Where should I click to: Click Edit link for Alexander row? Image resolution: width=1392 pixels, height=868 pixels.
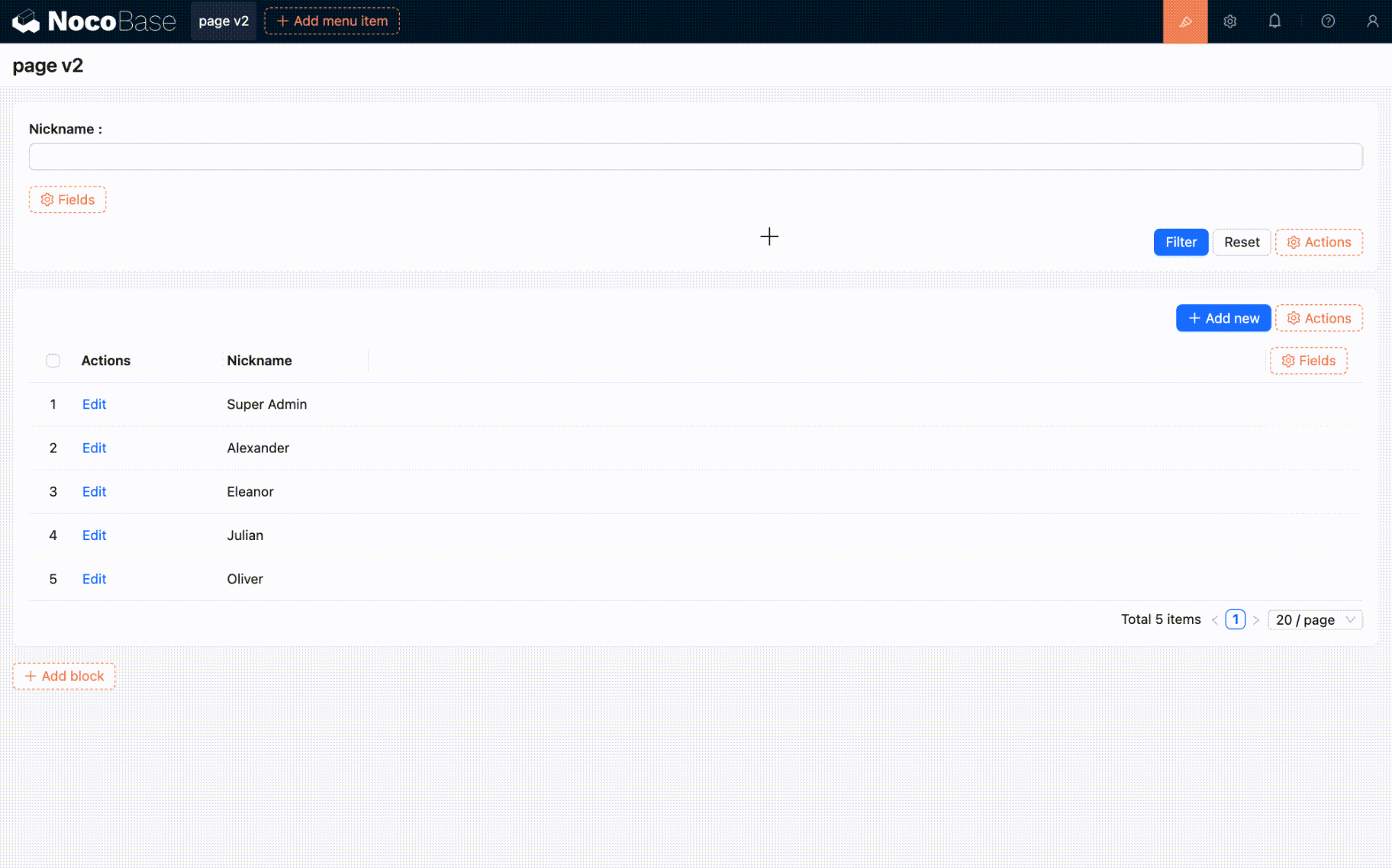[94, 448]
